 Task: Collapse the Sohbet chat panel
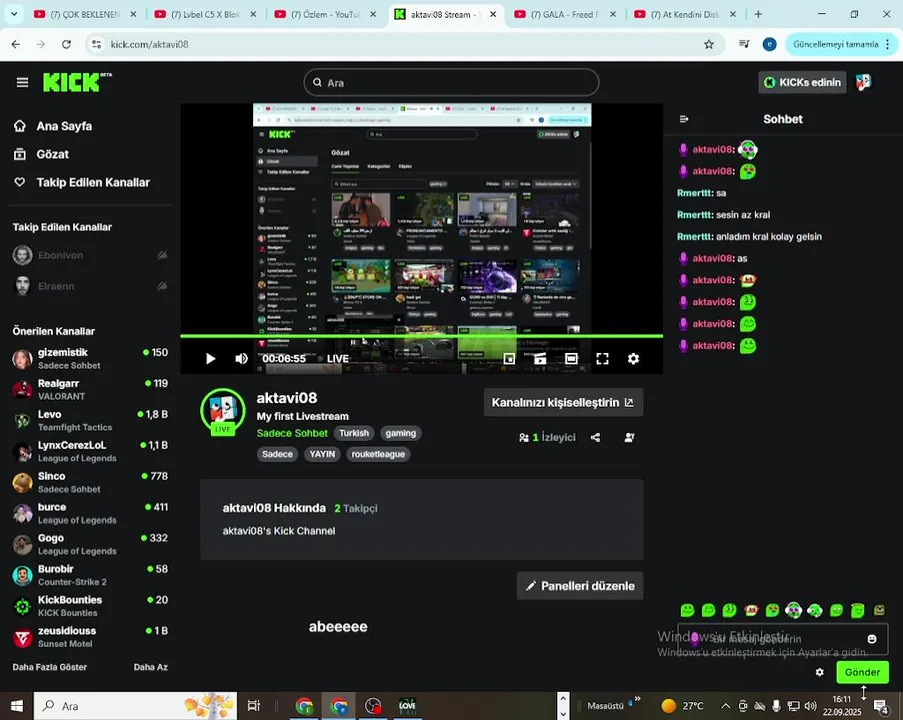pos(684,119)
